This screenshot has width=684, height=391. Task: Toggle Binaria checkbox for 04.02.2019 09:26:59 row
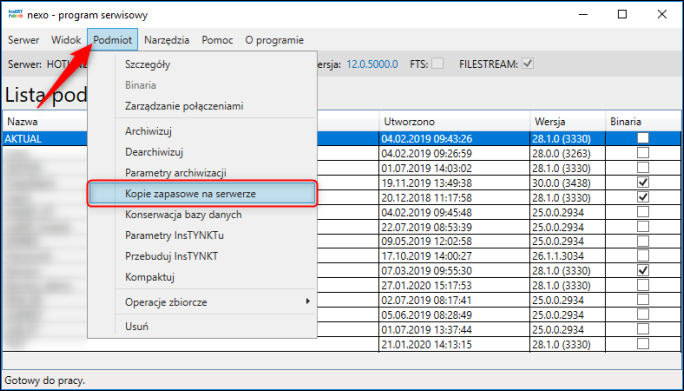click(x=643, y=153)
